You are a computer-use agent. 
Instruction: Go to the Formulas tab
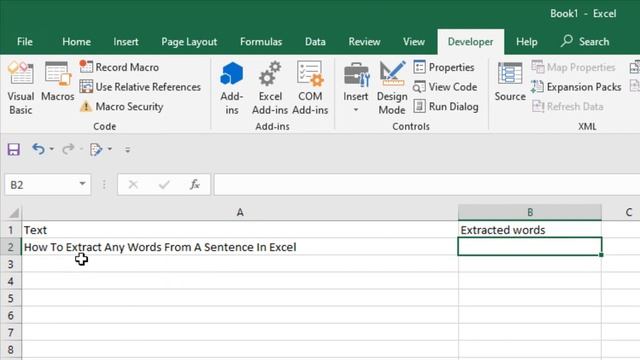[261, 42]
